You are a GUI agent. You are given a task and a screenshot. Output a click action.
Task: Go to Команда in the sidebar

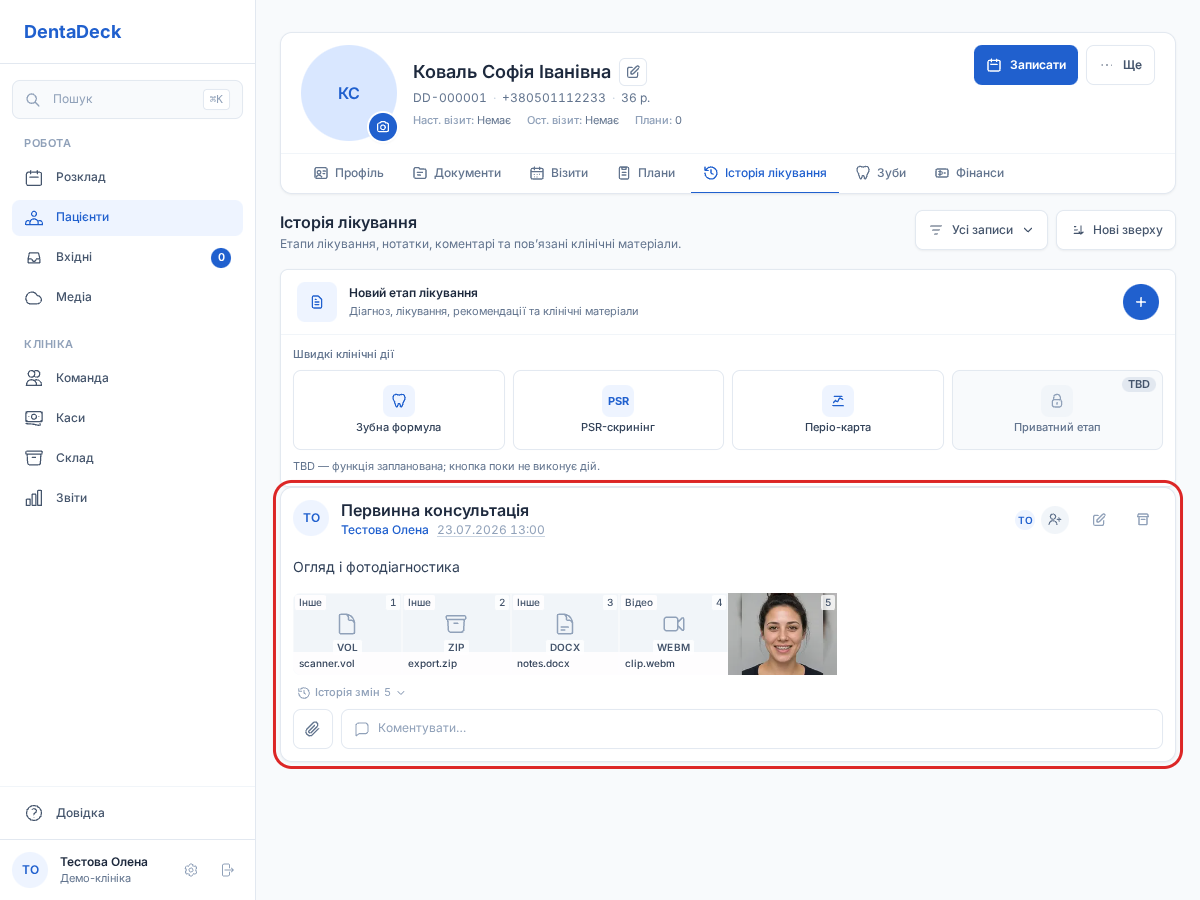click(x=127, y=378)
